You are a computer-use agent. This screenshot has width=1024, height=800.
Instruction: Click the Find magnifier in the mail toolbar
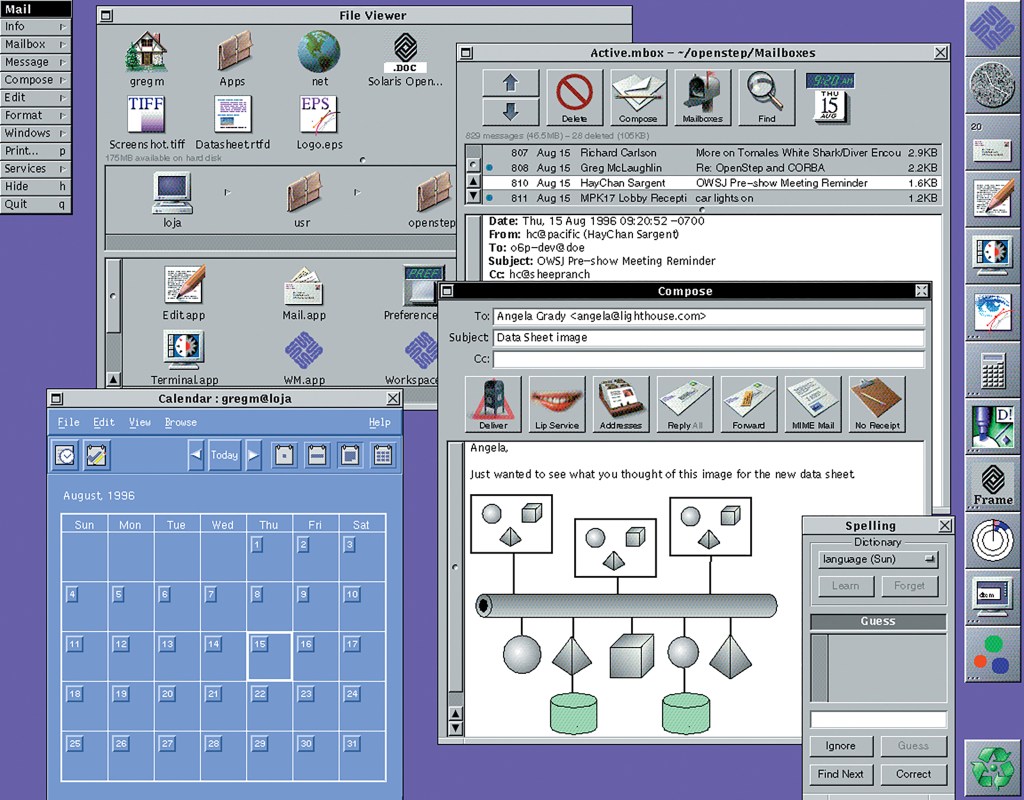click(766, 97)
